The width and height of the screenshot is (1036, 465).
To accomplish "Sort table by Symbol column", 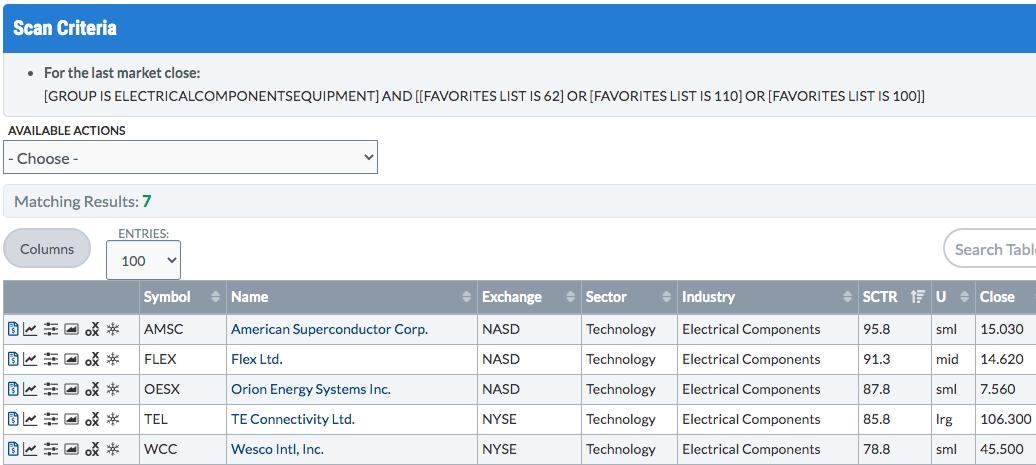I will (x=167, y=297).
